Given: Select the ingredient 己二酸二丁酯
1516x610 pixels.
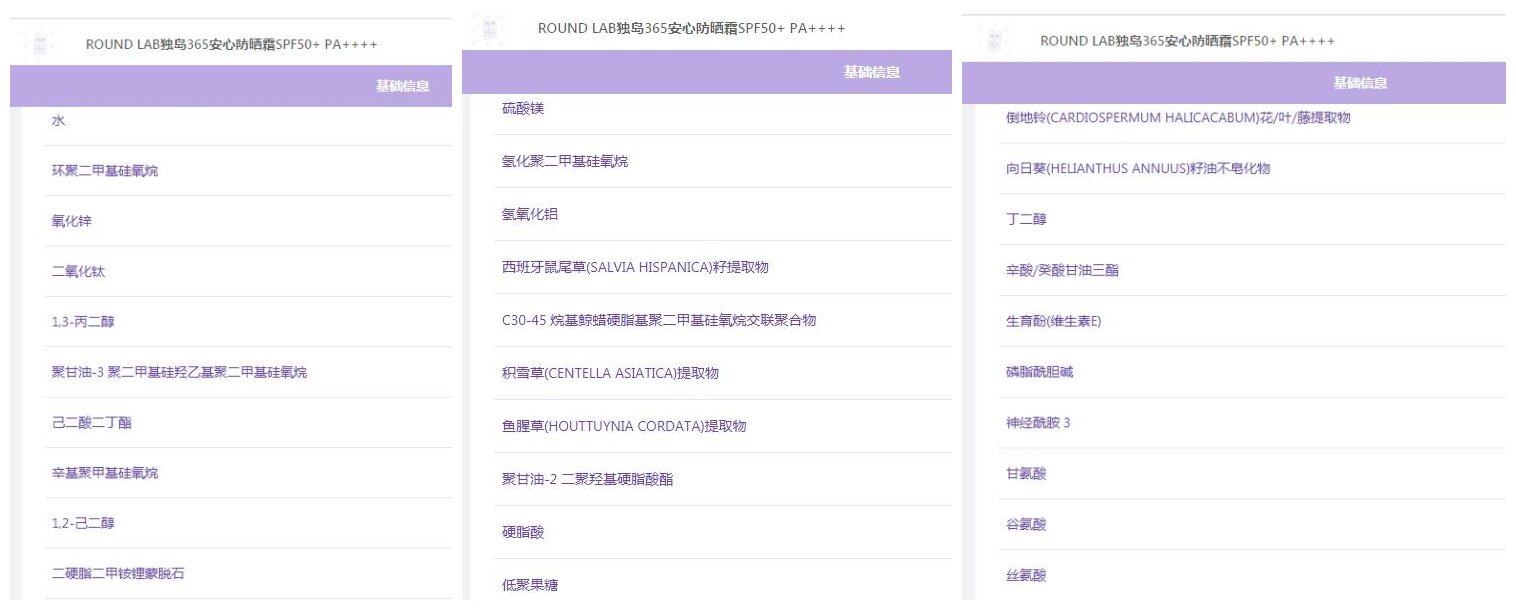Looking at the screenshot, I should 92,423.
